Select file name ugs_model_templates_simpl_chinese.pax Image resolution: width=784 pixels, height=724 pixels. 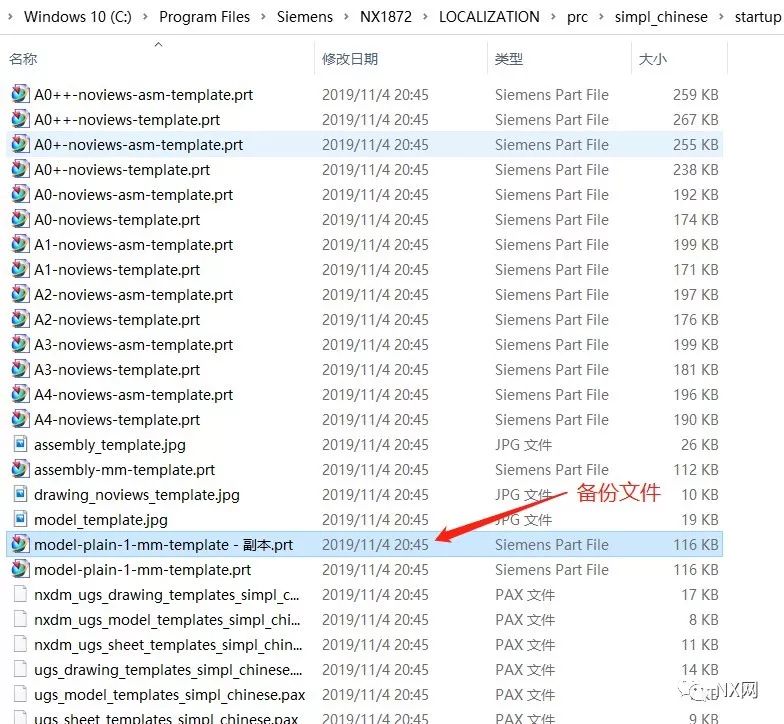tap(170, 694)
